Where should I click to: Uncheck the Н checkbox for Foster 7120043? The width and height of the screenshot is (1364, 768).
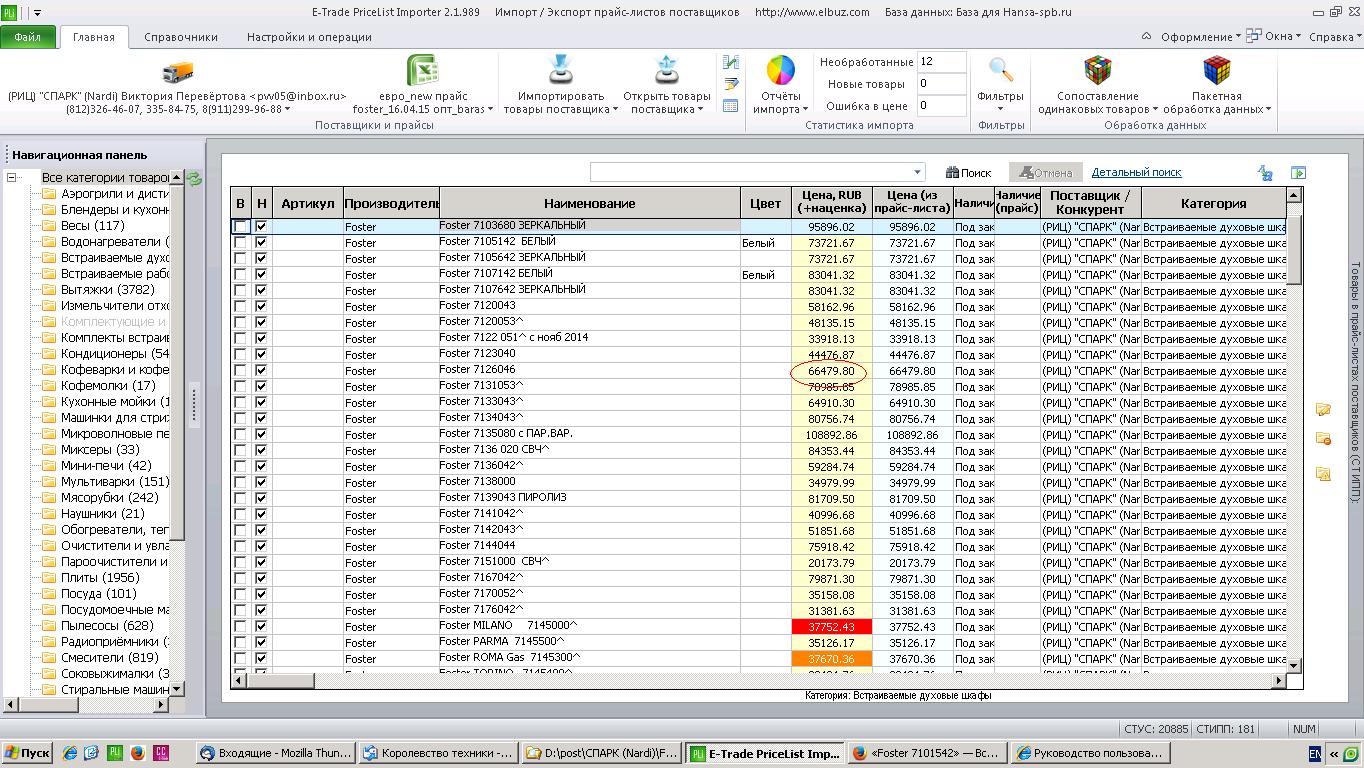pyautogui.click(x=261, y=307)
